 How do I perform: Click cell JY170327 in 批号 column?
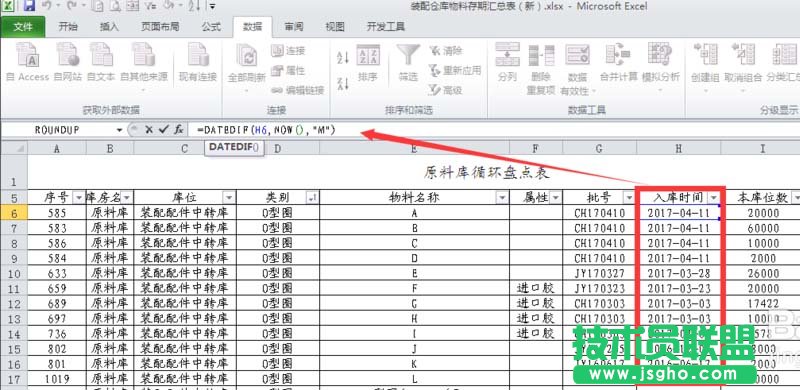599,273
